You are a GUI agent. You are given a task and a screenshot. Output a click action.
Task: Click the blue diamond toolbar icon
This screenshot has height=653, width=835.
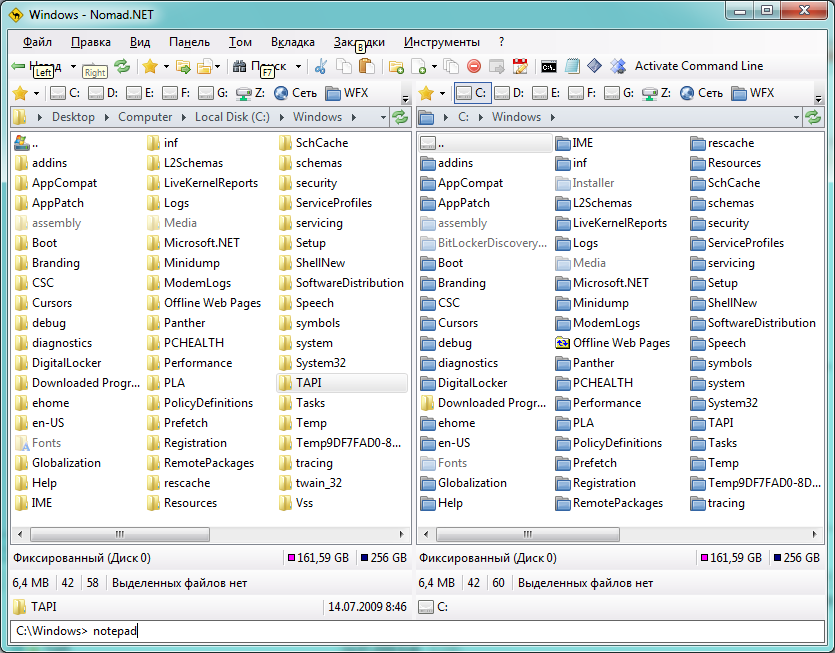(x=594, y=66)
